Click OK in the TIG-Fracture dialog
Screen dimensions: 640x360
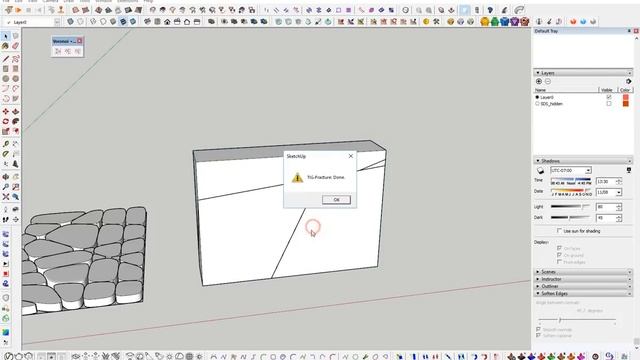click(336, 200)
